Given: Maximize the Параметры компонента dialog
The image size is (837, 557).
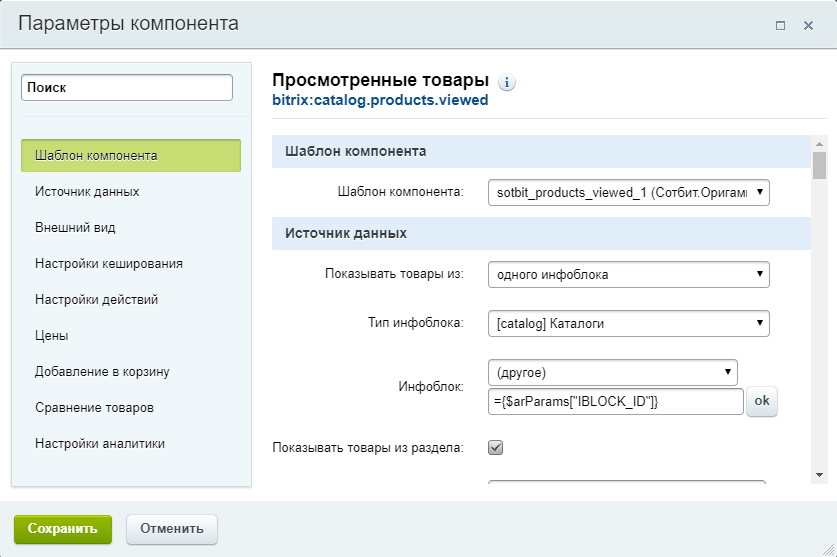Looking at the screenshot, I should point(780,25).
